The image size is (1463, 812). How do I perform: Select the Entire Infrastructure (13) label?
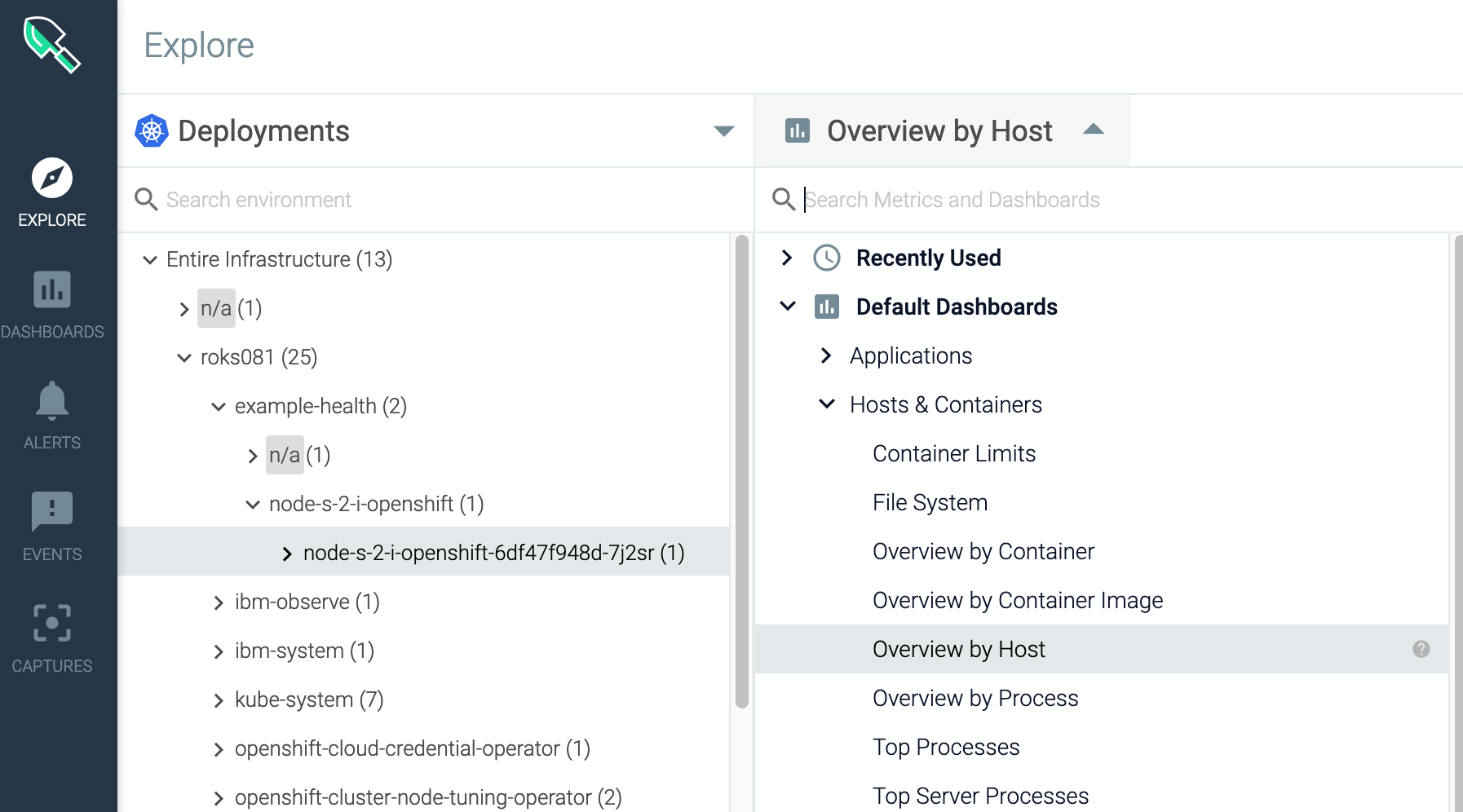[x=279, y=259]
